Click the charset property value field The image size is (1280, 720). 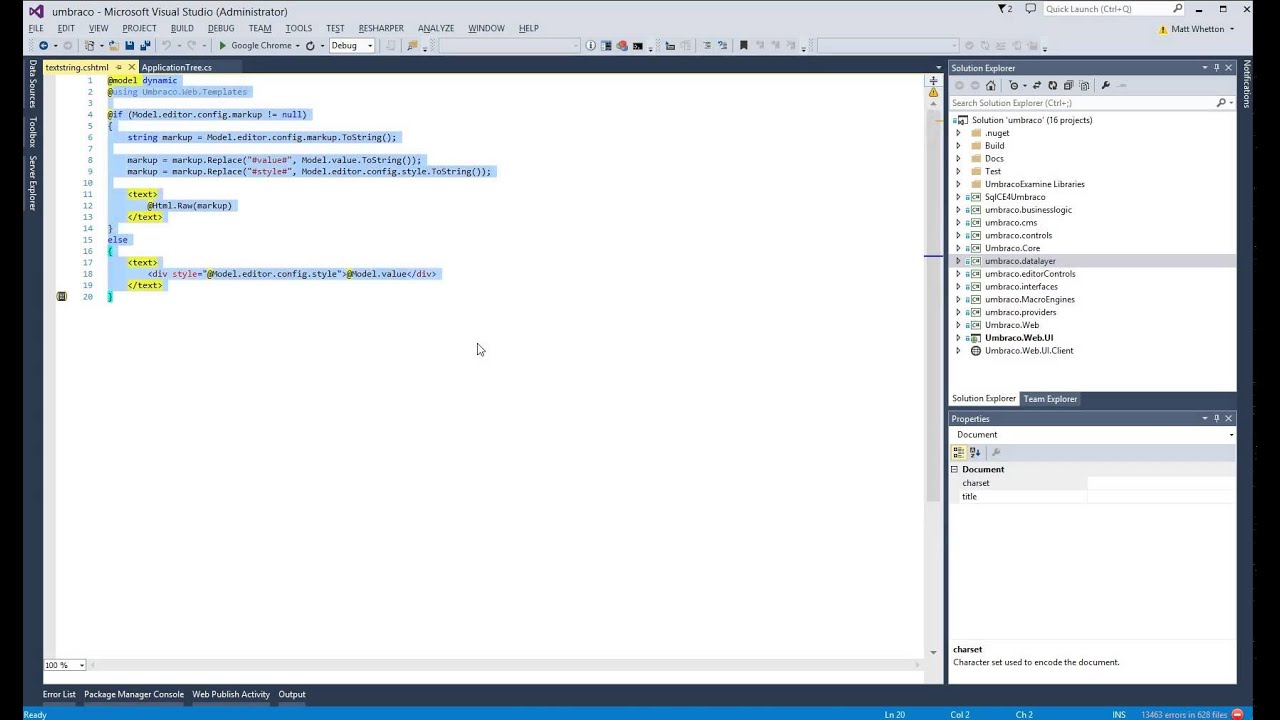point(1161,483)
